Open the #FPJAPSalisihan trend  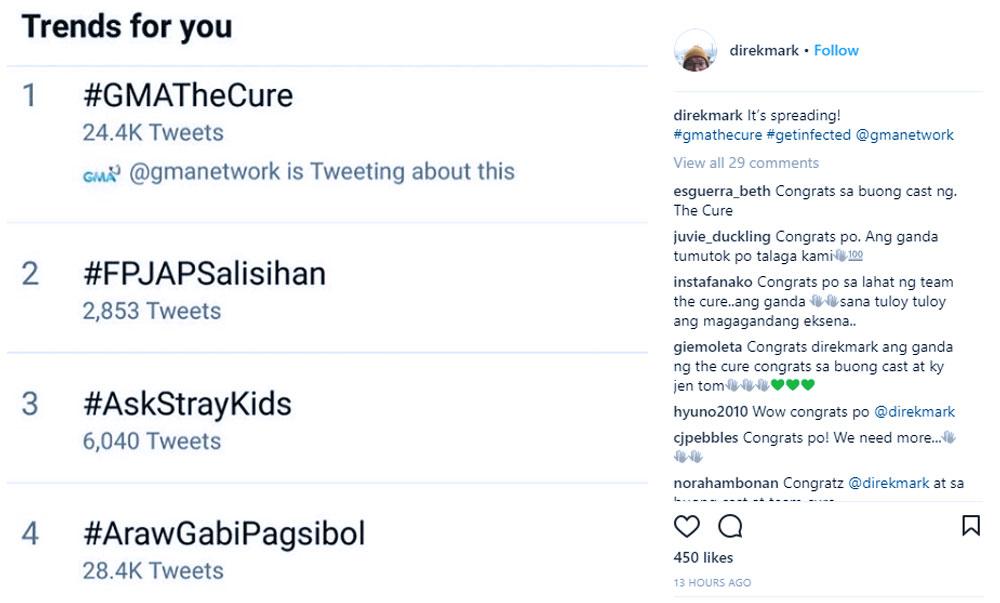click(x=204, y=274)
